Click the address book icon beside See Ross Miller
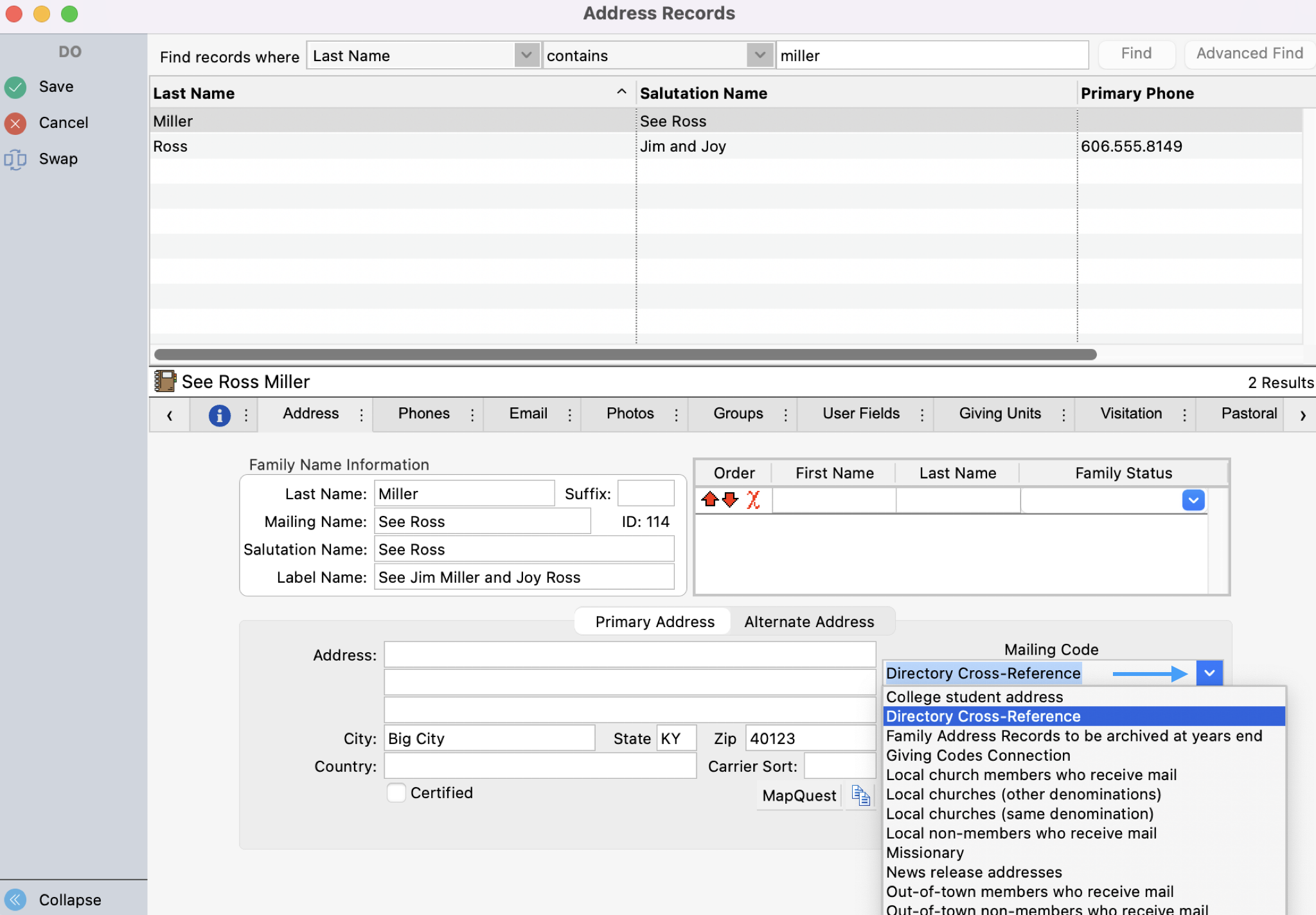This screenshot has width=1316, height=915. pyautogui.click(x=165, y=380)
